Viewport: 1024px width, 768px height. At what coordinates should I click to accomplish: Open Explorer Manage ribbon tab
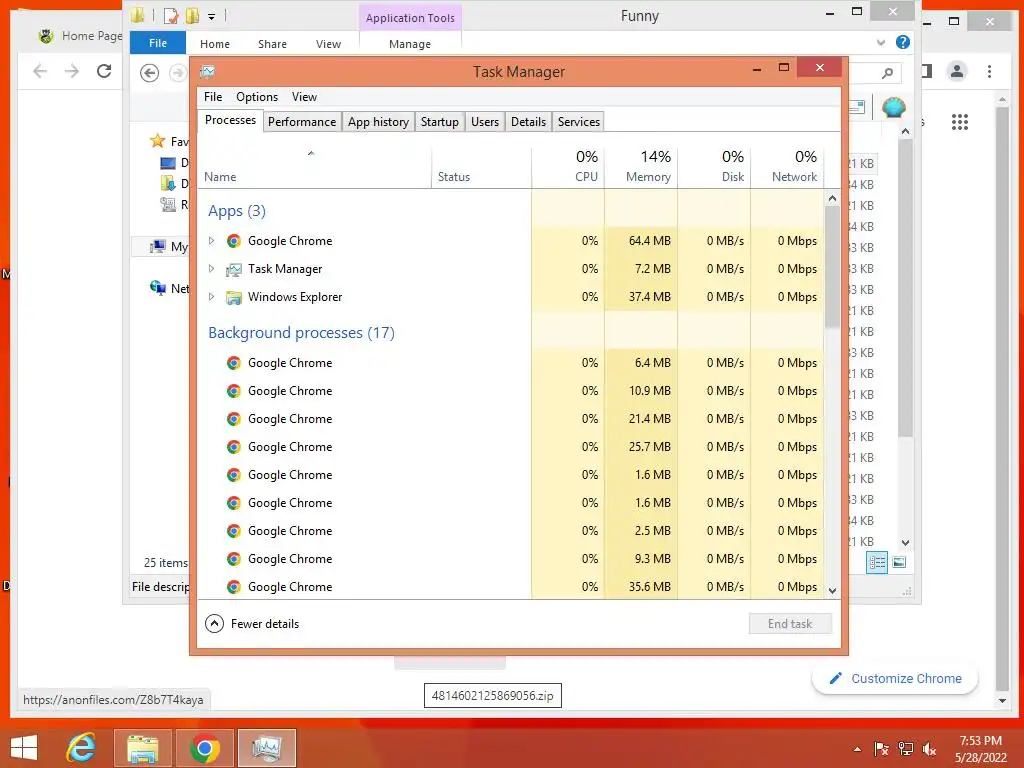[409, 44]
